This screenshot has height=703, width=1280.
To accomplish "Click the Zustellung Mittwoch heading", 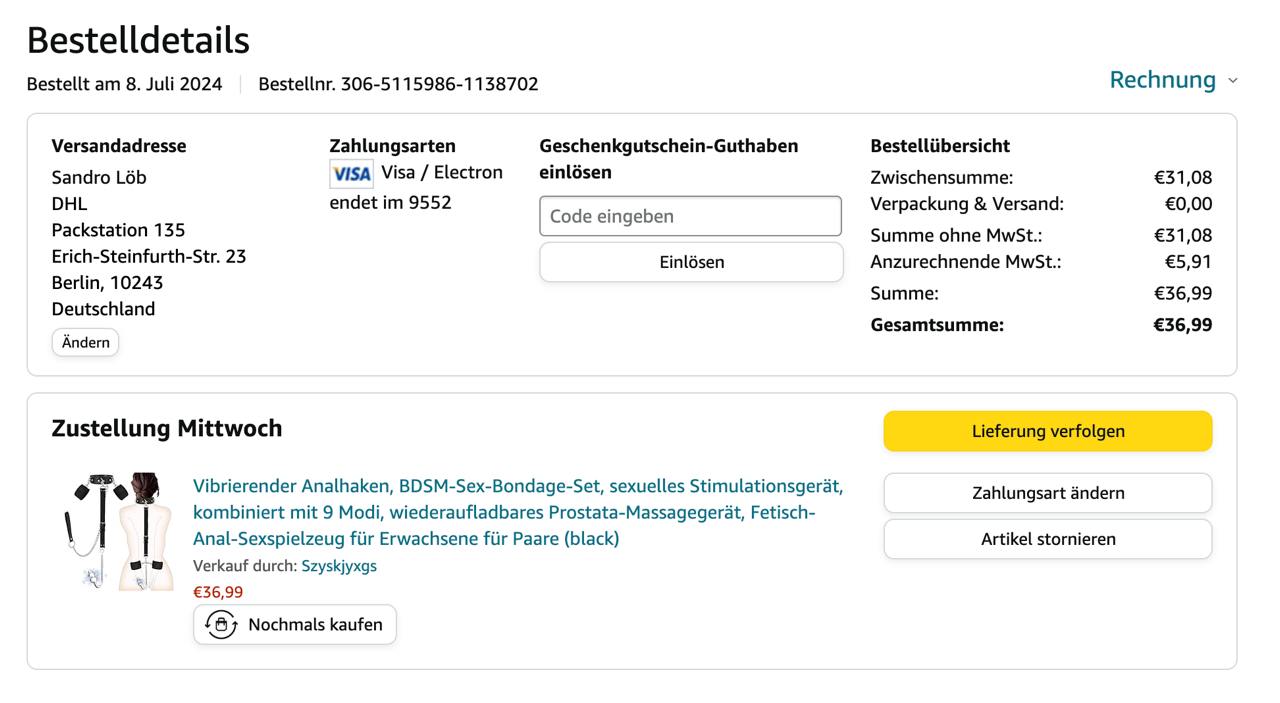I will pyautogui.click(x=167, y=428).
